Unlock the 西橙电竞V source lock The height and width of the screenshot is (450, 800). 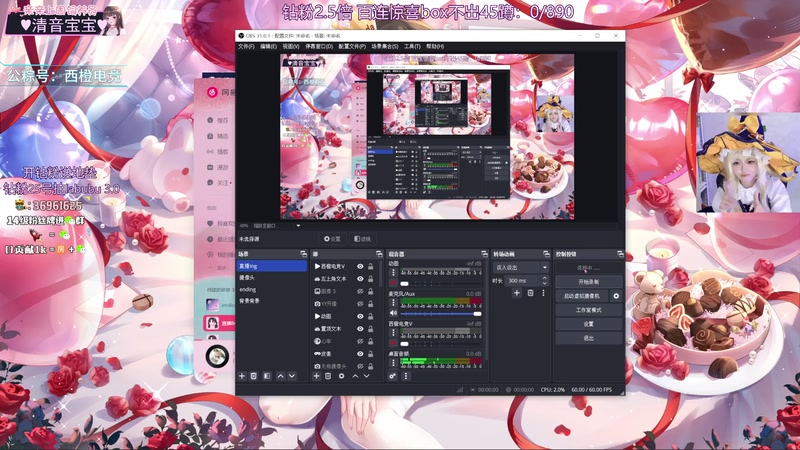[371, 266]
